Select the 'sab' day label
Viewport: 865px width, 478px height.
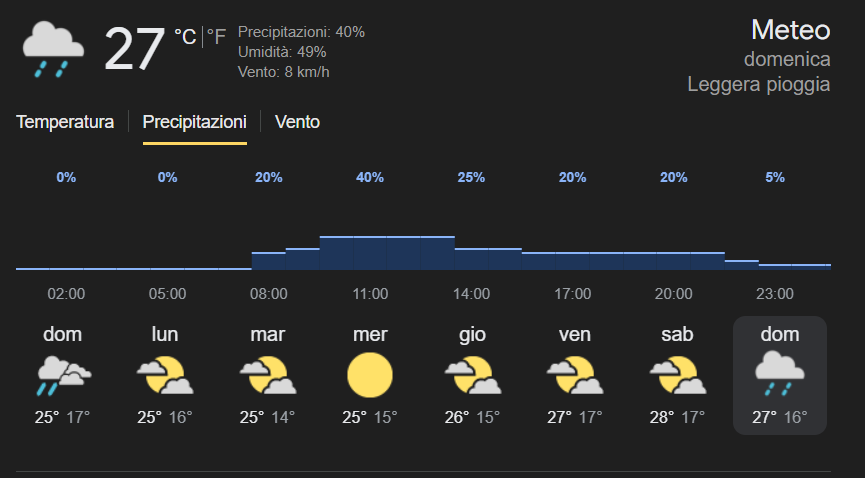[x=676, y=334]
